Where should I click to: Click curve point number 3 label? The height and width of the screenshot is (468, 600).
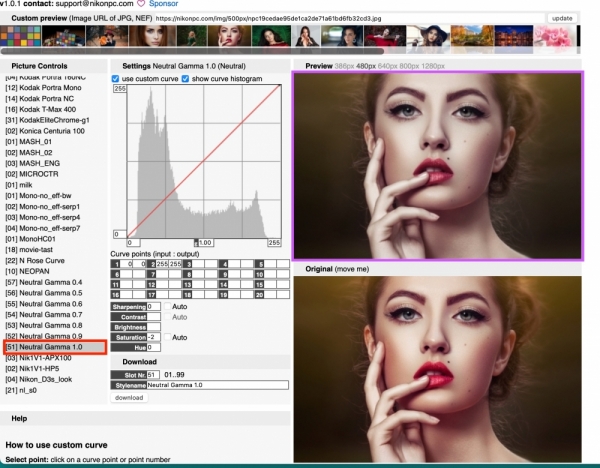(187, 263)
